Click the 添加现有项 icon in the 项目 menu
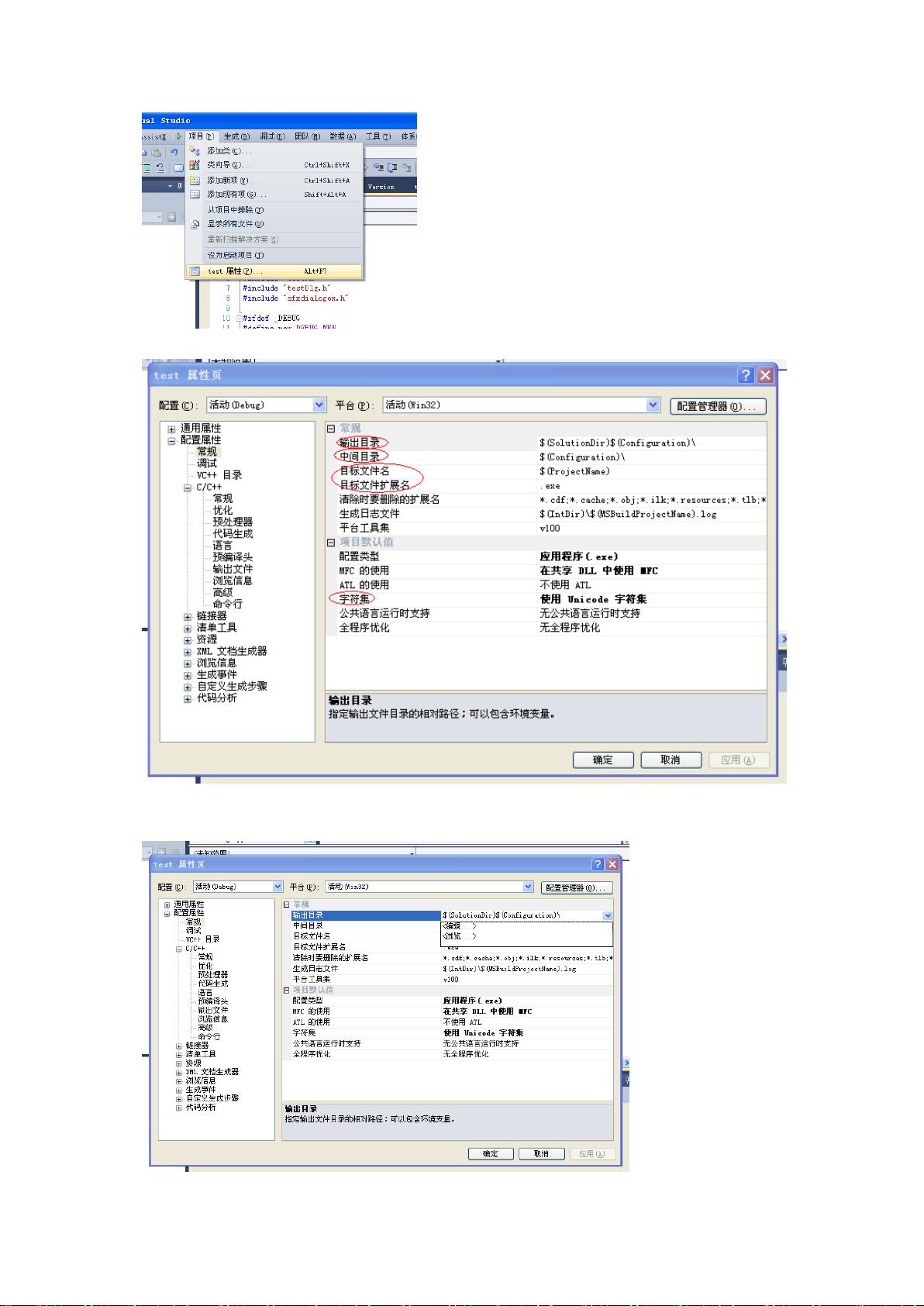 195,195
